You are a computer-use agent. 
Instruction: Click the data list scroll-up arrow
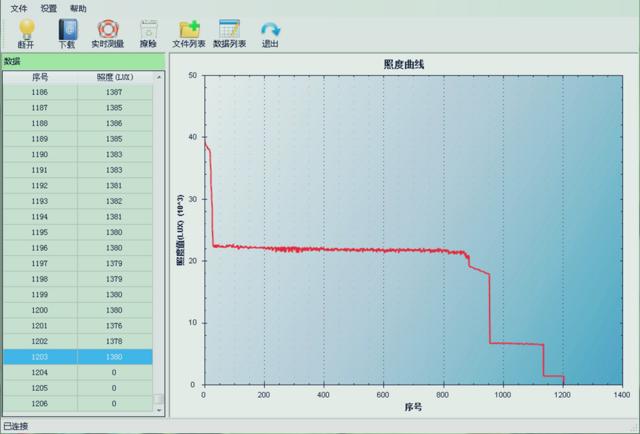pos(159,77)
